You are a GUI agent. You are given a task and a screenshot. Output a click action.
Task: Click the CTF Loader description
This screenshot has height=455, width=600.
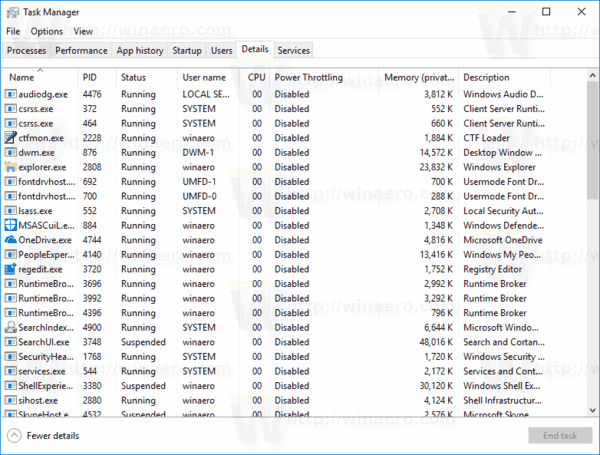(x=486, y=138)
